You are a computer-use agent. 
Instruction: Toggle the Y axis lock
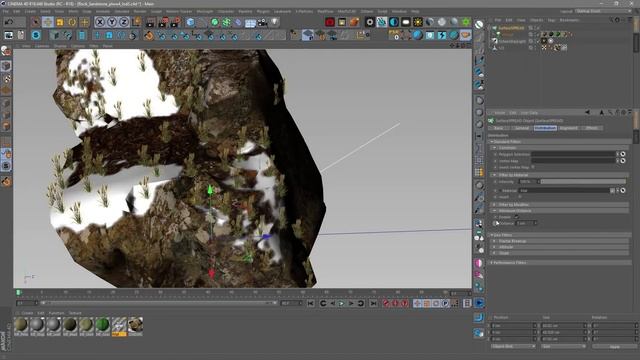click(112, 22)
